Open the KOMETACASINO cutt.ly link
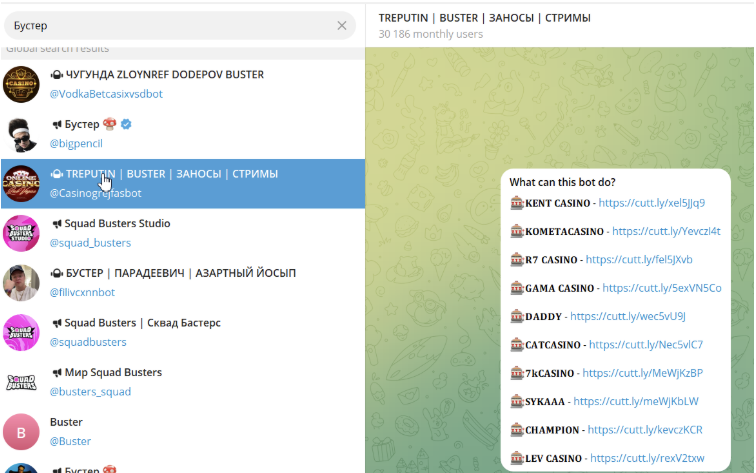The image size is (756, 473). pyautogui.click(x=666, y=231)
